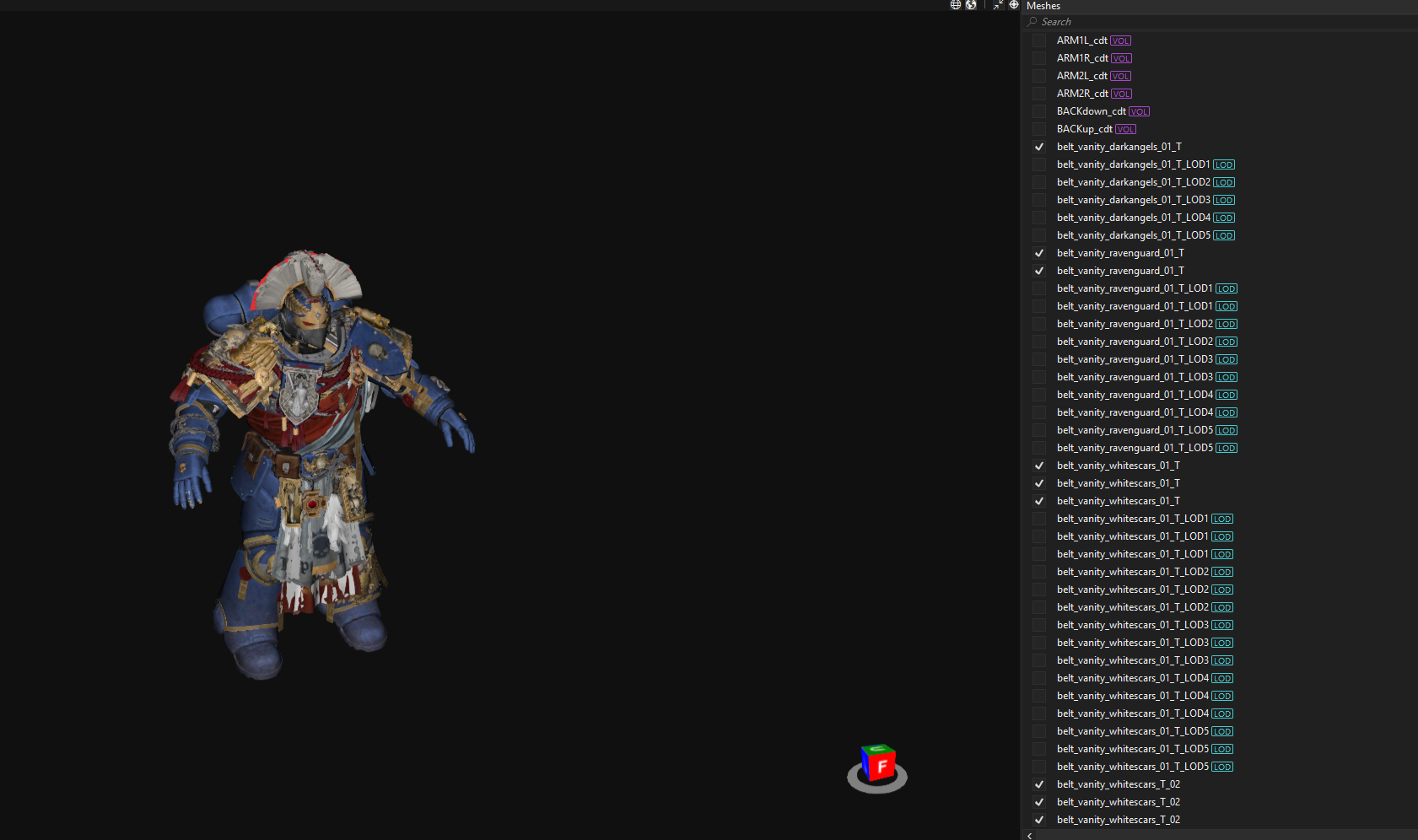Check belt_vanity_darkangels_01_T_LOD3 checkbox
This screenshot has width=1418, height=840.
click(x=1039, y=200)
